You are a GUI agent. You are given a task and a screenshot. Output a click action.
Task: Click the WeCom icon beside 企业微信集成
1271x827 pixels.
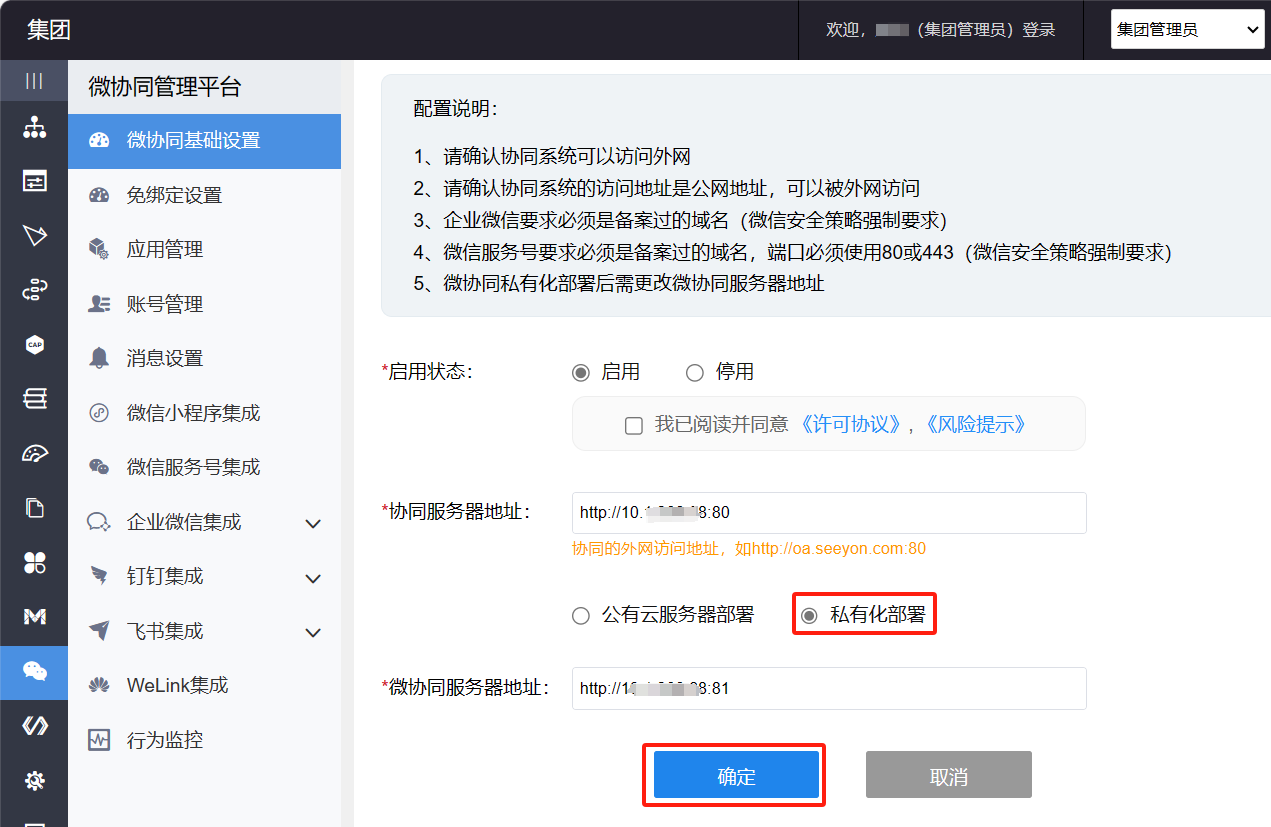coord(99,522)
